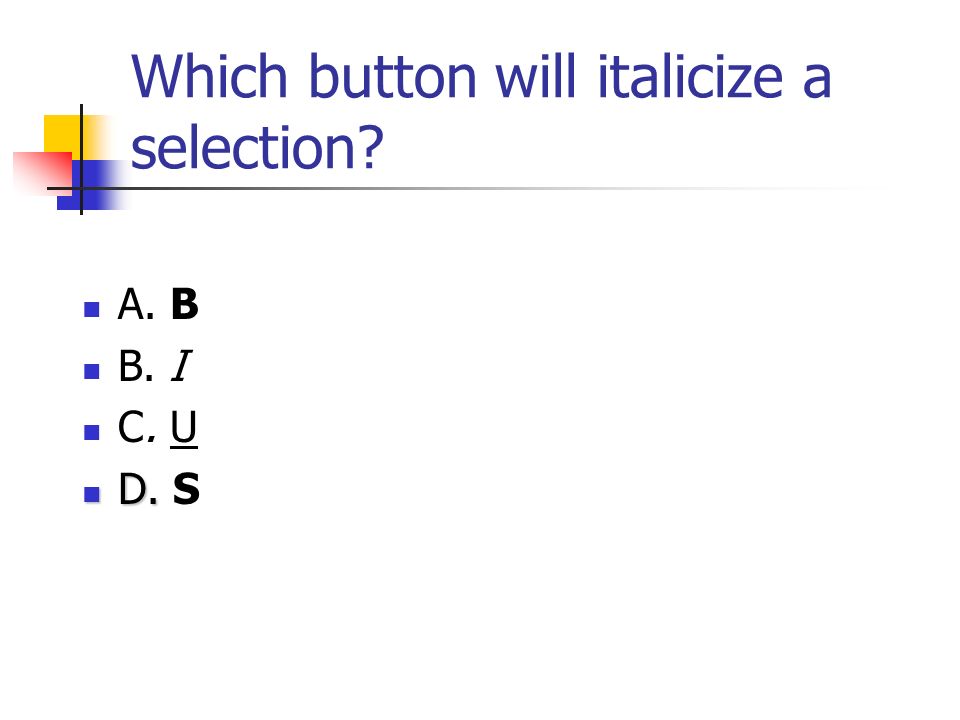Click the blue square in slide decoration
Screen dimensions: 960x720
92,185
